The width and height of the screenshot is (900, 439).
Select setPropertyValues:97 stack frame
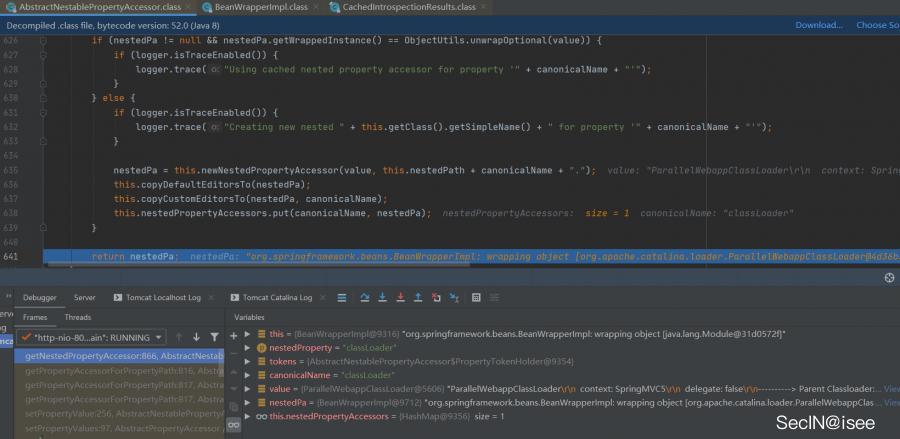point(119,428)
